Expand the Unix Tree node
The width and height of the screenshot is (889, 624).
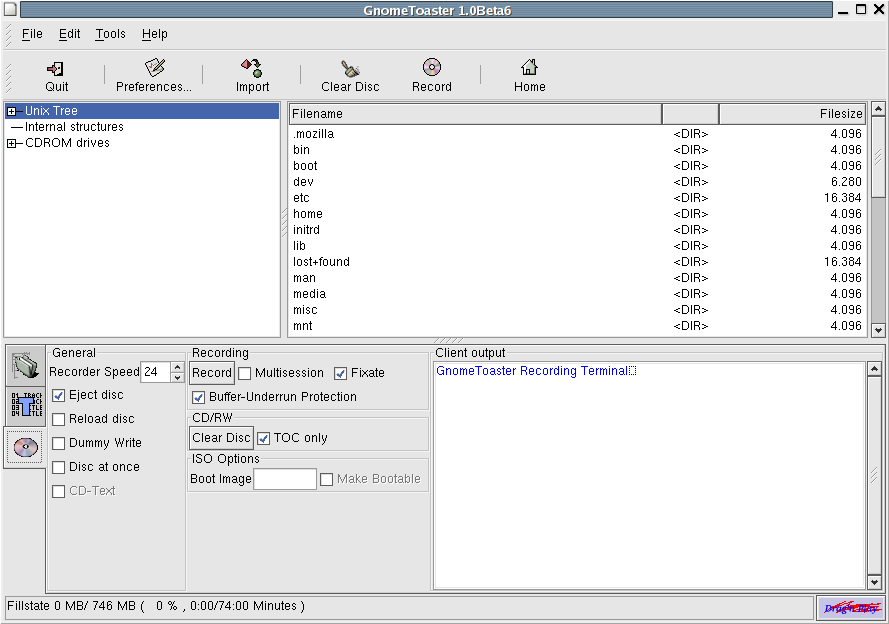pos(11,111)
